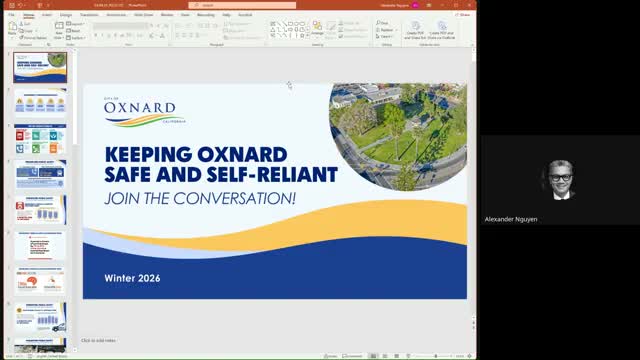Switch to the Acrobat tab
Screen dimensions: 640x360
[x=245, y=15]
